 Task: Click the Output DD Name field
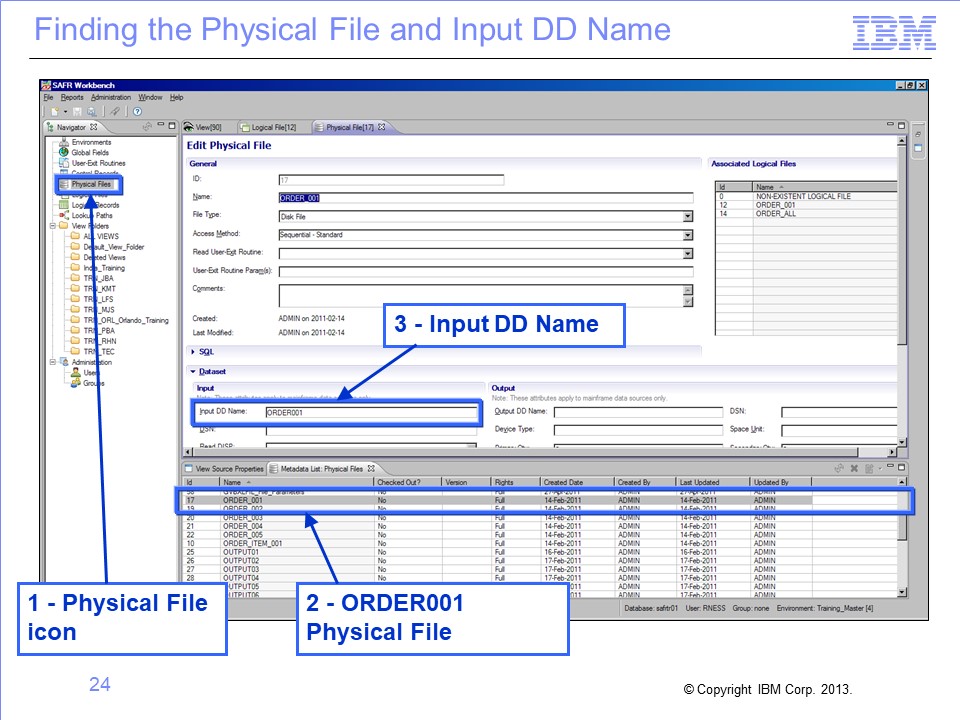coord(638,412)
